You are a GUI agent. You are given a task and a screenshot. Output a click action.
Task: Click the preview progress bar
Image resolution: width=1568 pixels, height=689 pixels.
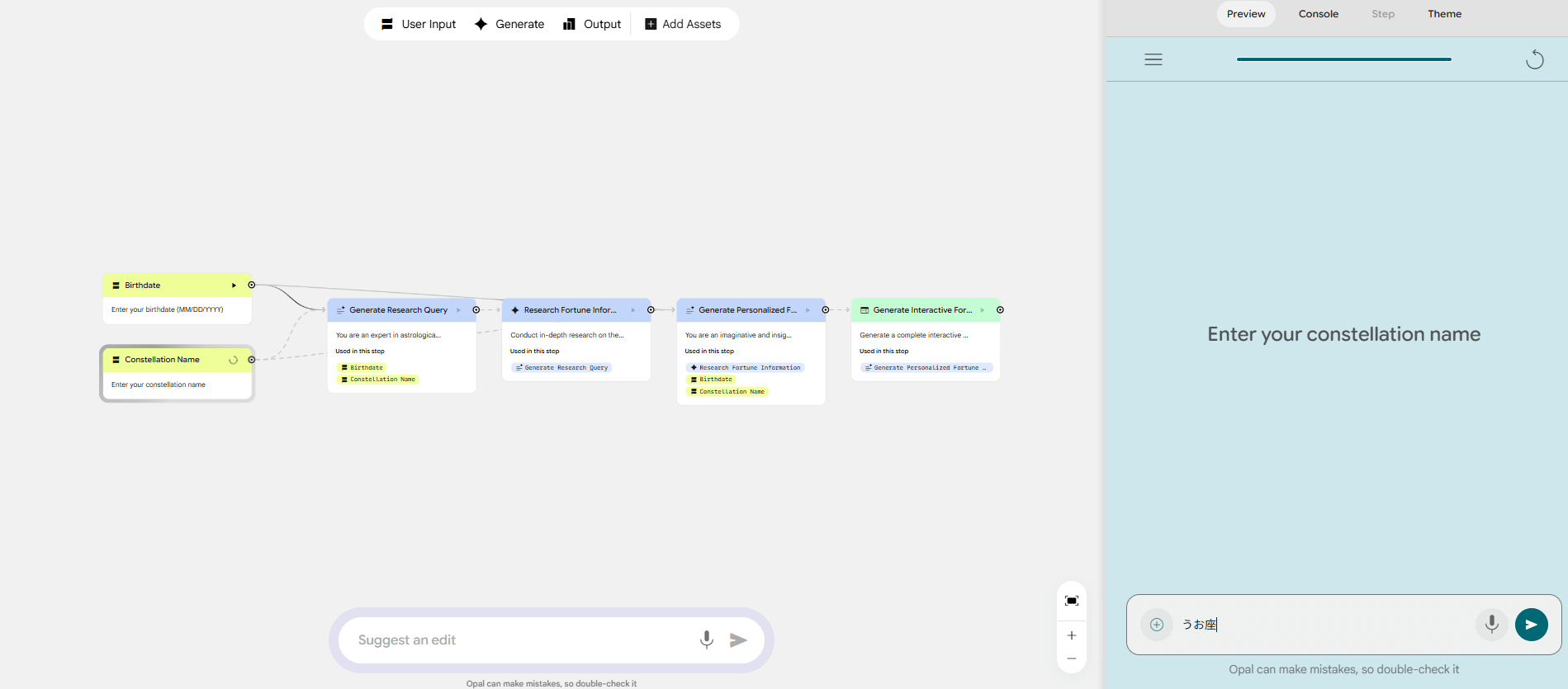click(x=1343, y=59)
